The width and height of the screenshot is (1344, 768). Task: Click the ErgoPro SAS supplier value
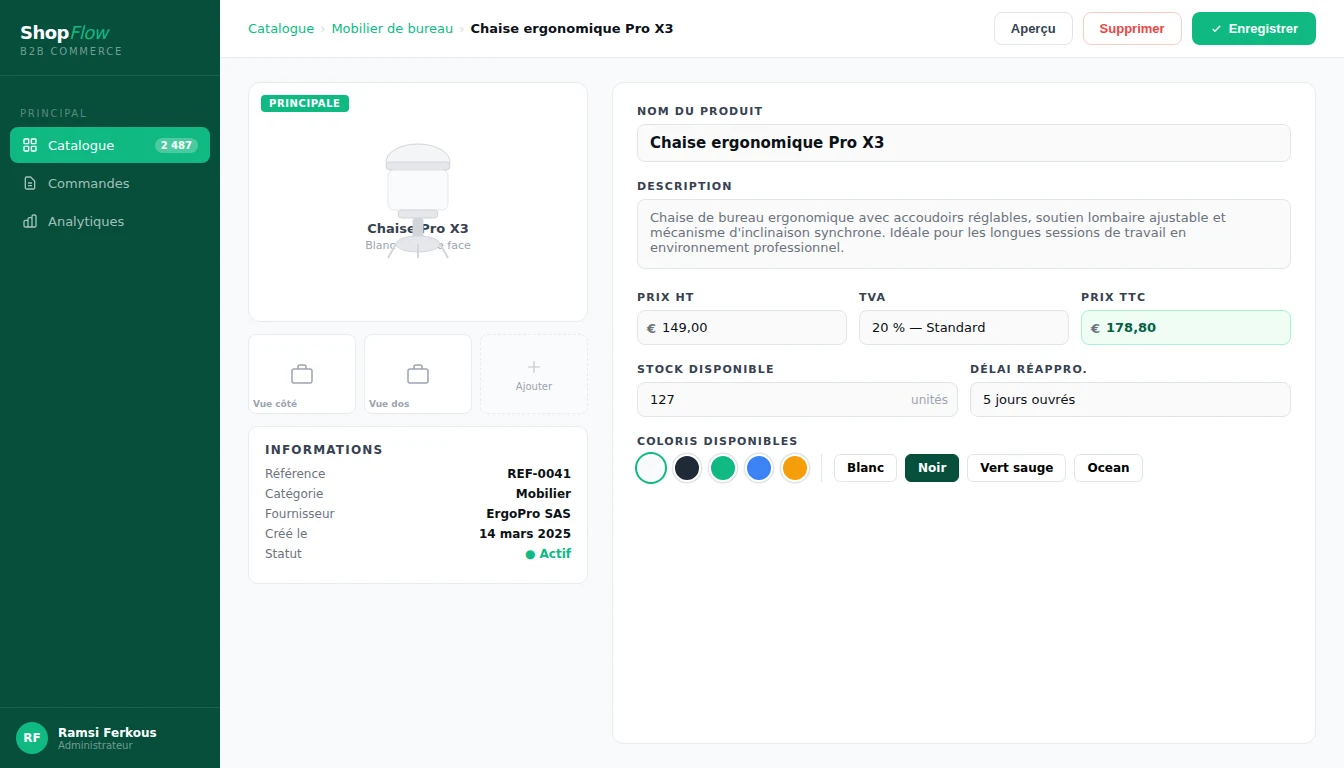coord(528,514)
